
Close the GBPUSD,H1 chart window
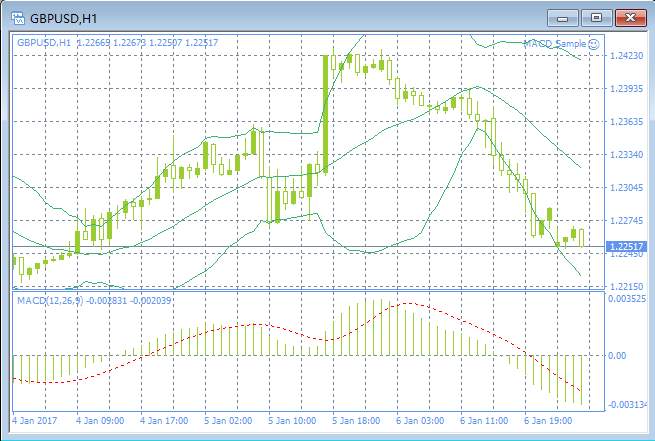click(630, 18)
